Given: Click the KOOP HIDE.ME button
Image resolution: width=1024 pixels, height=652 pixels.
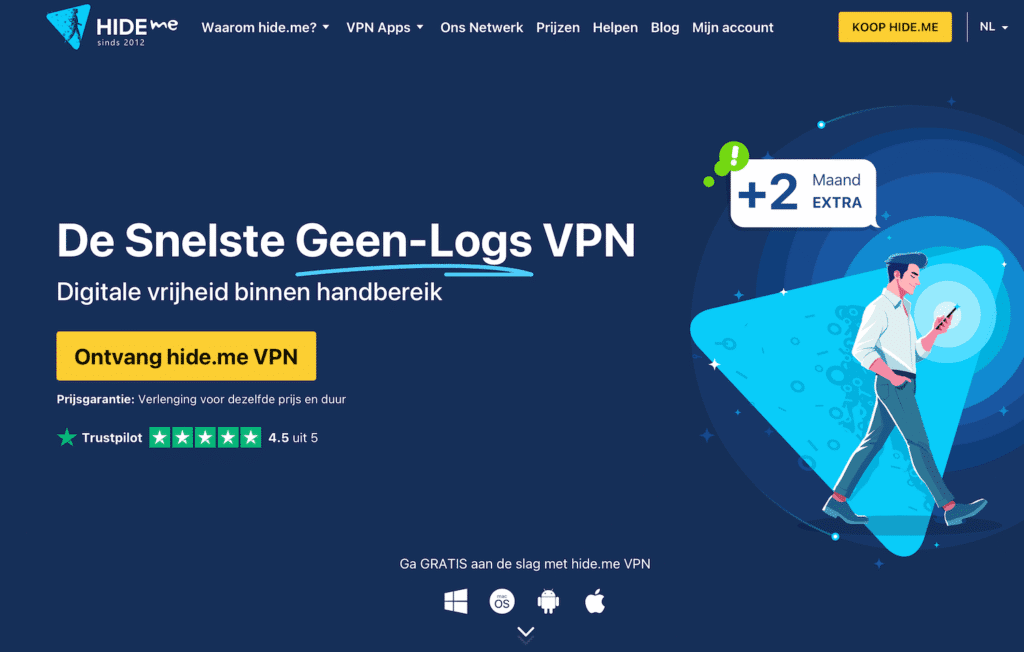Looking at the screenshot, I should click(895, 27).
